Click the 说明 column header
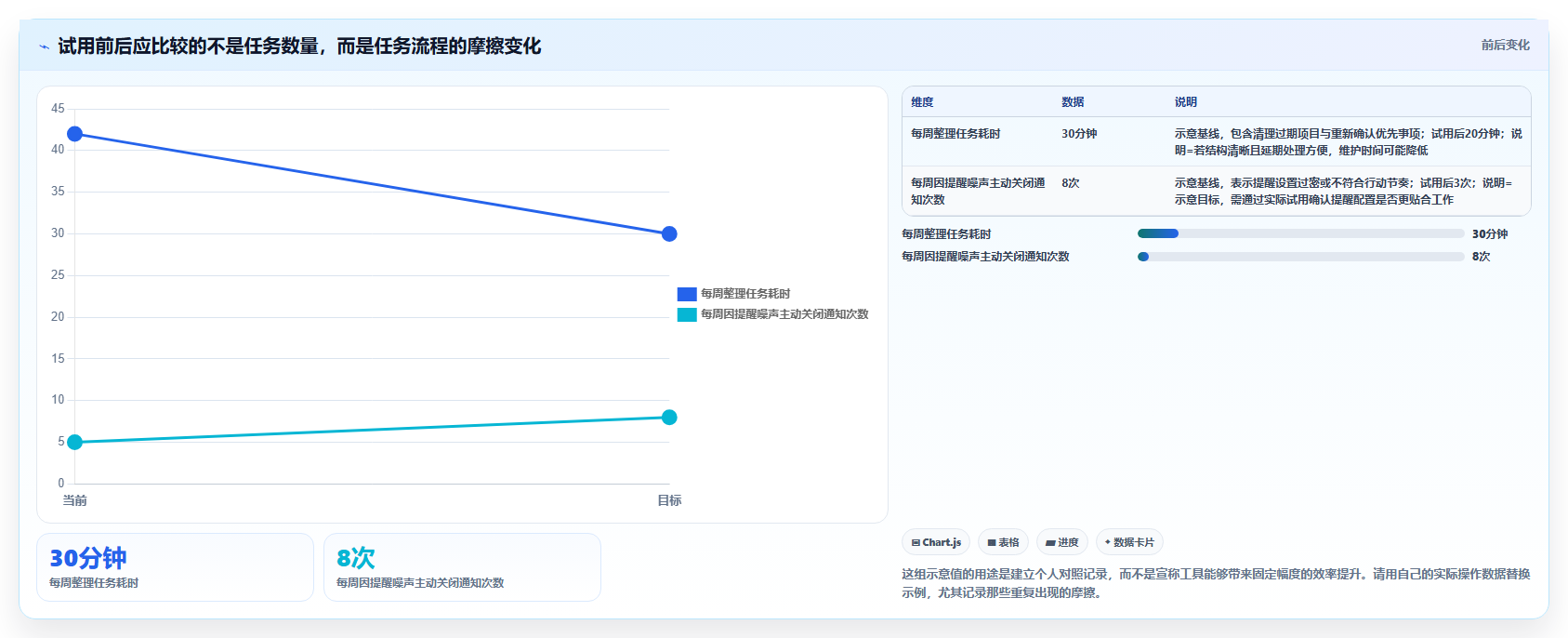This screenshot has width=1568, height=638. (1185, 102)
